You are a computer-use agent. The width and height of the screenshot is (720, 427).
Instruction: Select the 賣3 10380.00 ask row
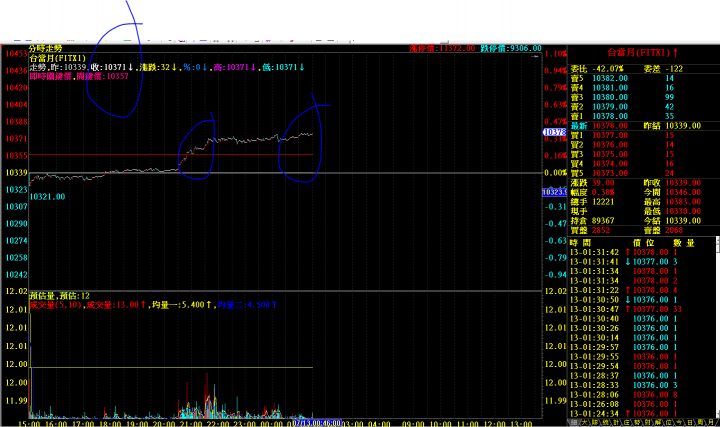pyautogui.click(x=643, y=97)
